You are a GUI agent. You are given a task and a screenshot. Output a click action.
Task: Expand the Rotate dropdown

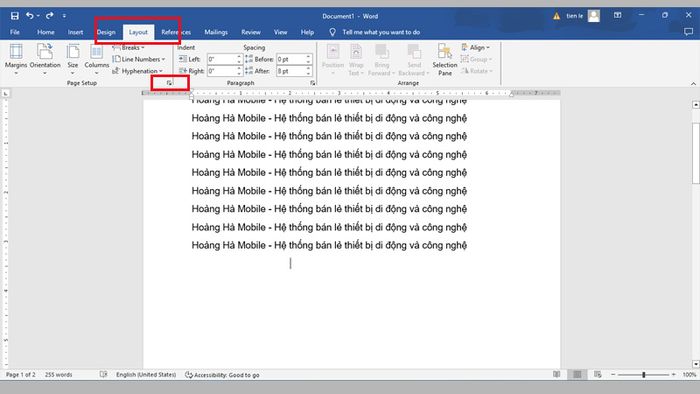click(x=477, y=71)
